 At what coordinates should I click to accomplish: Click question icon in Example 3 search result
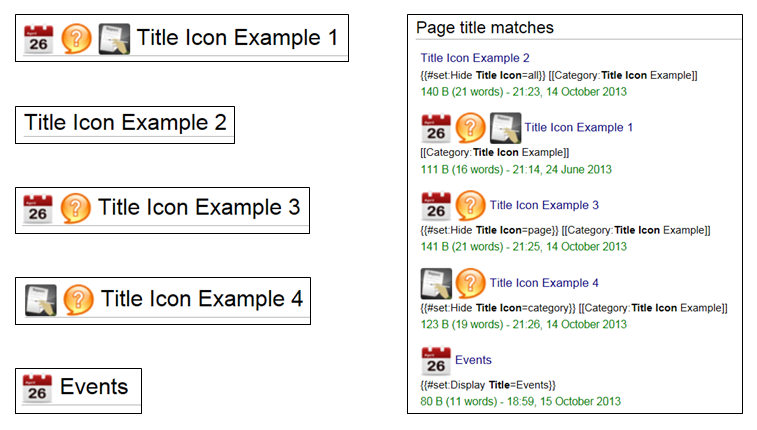pos(471,206)
